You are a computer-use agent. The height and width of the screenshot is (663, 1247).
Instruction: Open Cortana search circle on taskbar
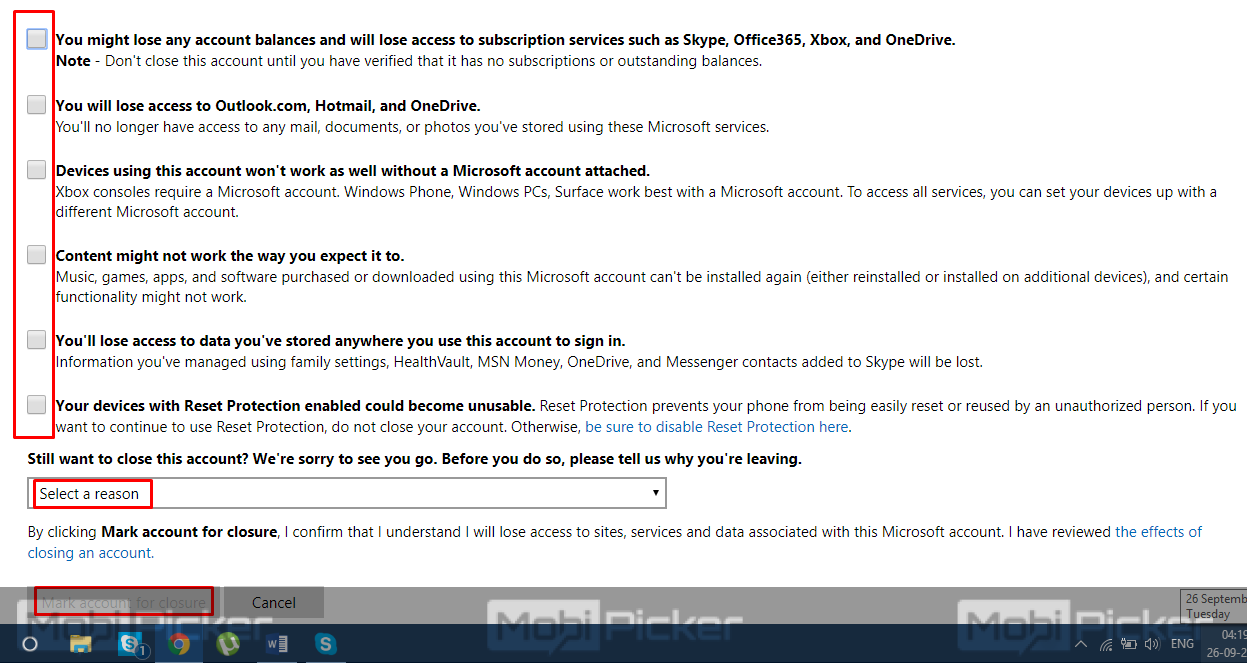tap(30, 644)
